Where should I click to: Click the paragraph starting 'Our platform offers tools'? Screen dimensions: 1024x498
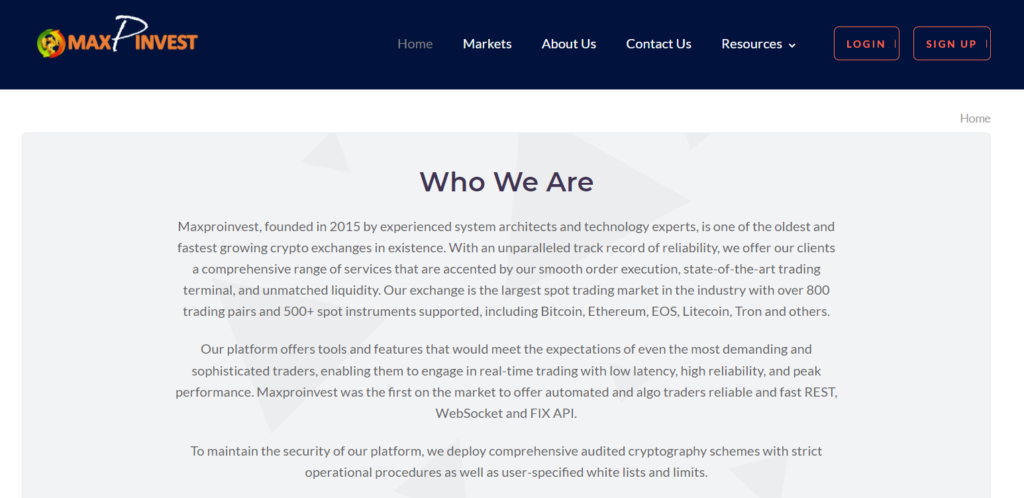click(x=506, y=381)
